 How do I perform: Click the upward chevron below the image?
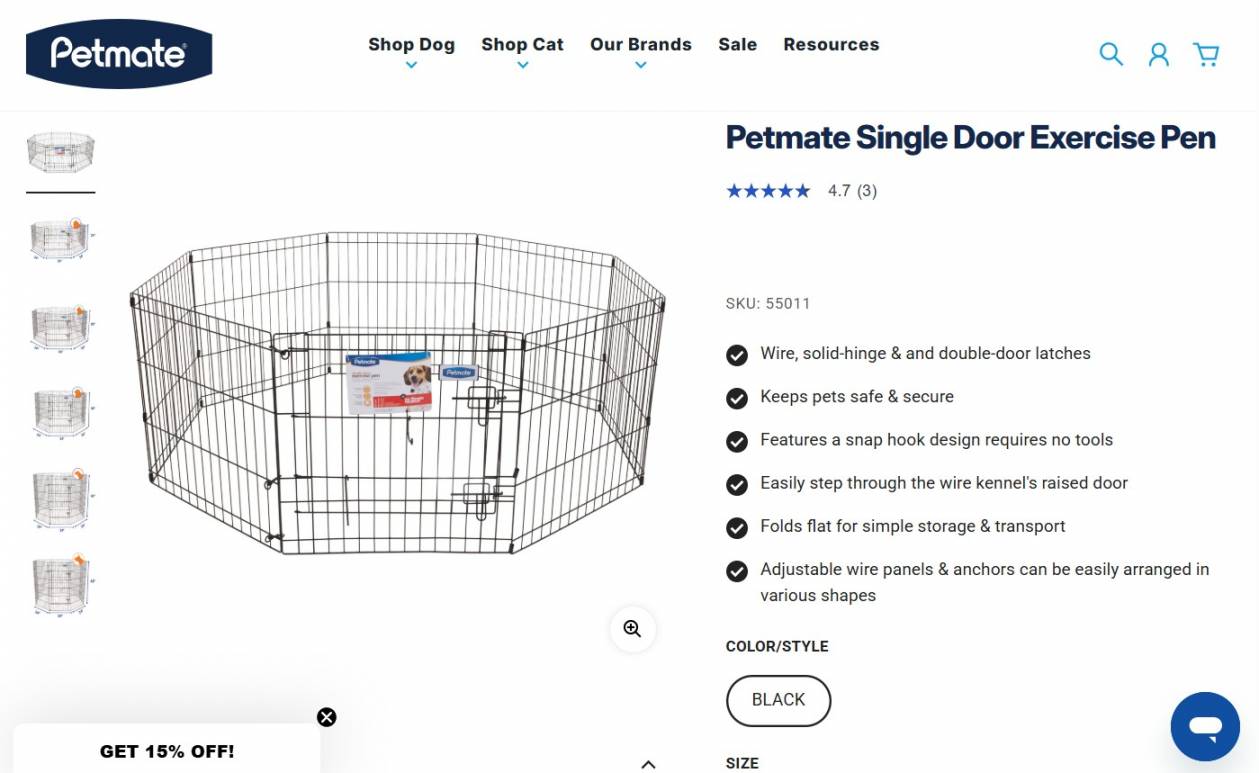[x=649, y=763]
